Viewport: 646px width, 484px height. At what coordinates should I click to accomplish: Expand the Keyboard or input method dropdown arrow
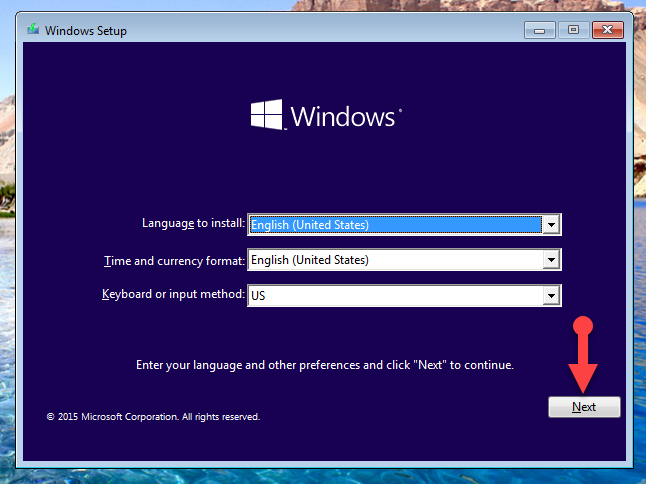pos(551,295)
